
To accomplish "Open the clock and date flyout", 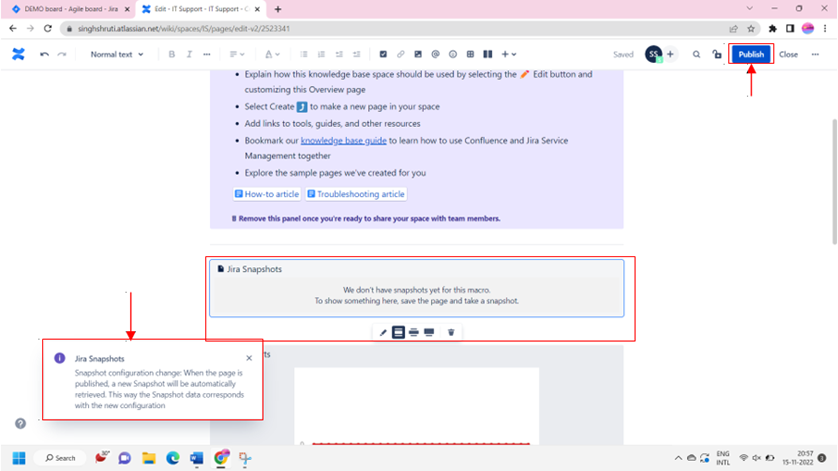I will pos(798,458).
